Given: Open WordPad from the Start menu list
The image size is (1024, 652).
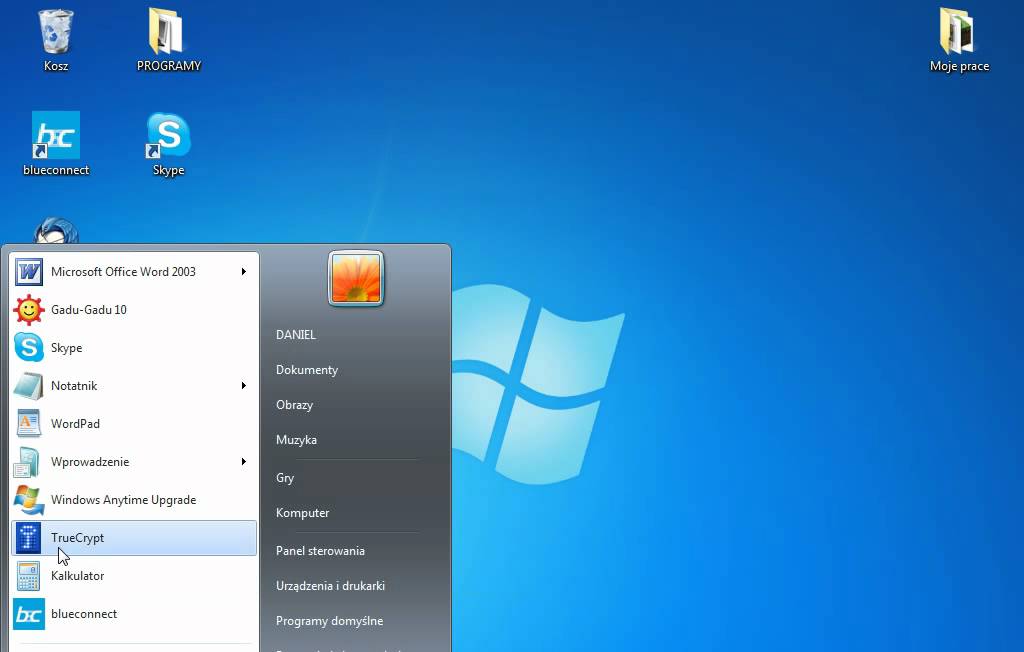Looking at the screenshot, I should (134, 423).
